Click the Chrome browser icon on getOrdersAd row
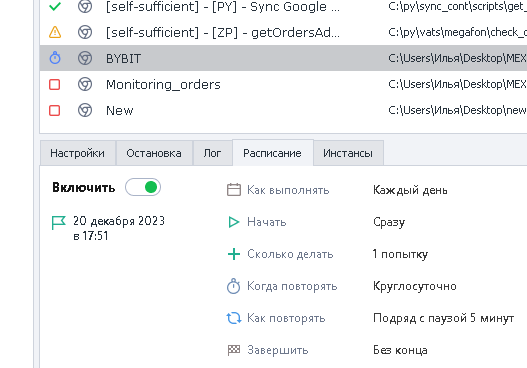527x368 pixels. click(85, 32)
